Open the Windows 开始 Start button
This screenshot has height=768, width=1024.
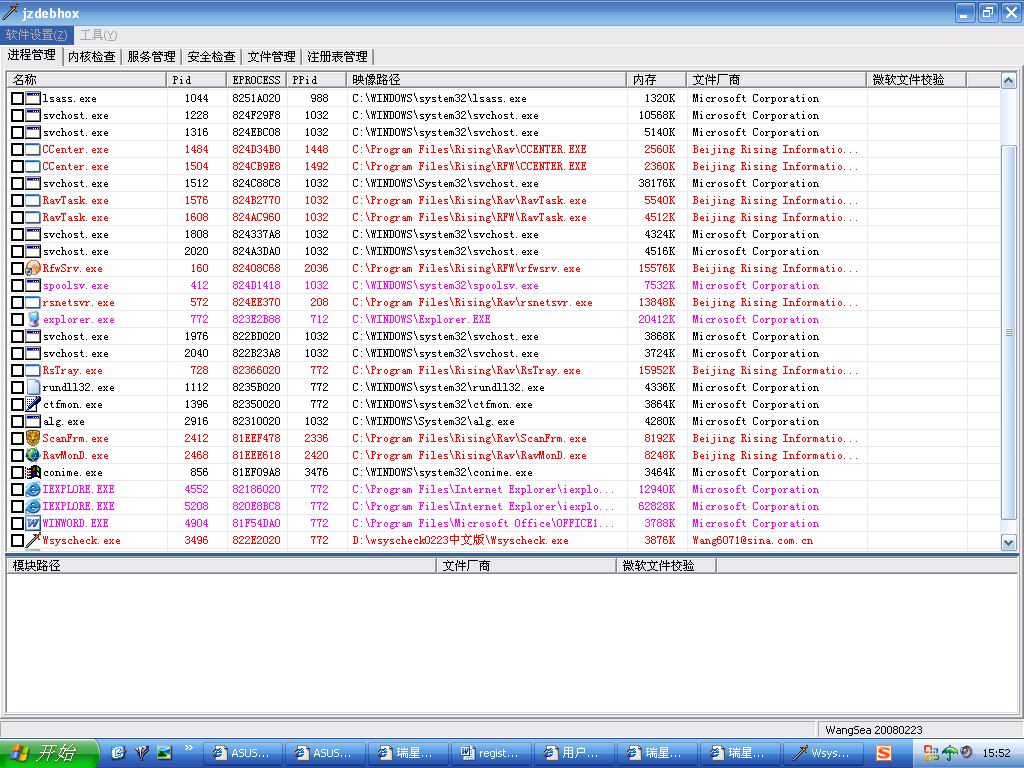point(50,753)
